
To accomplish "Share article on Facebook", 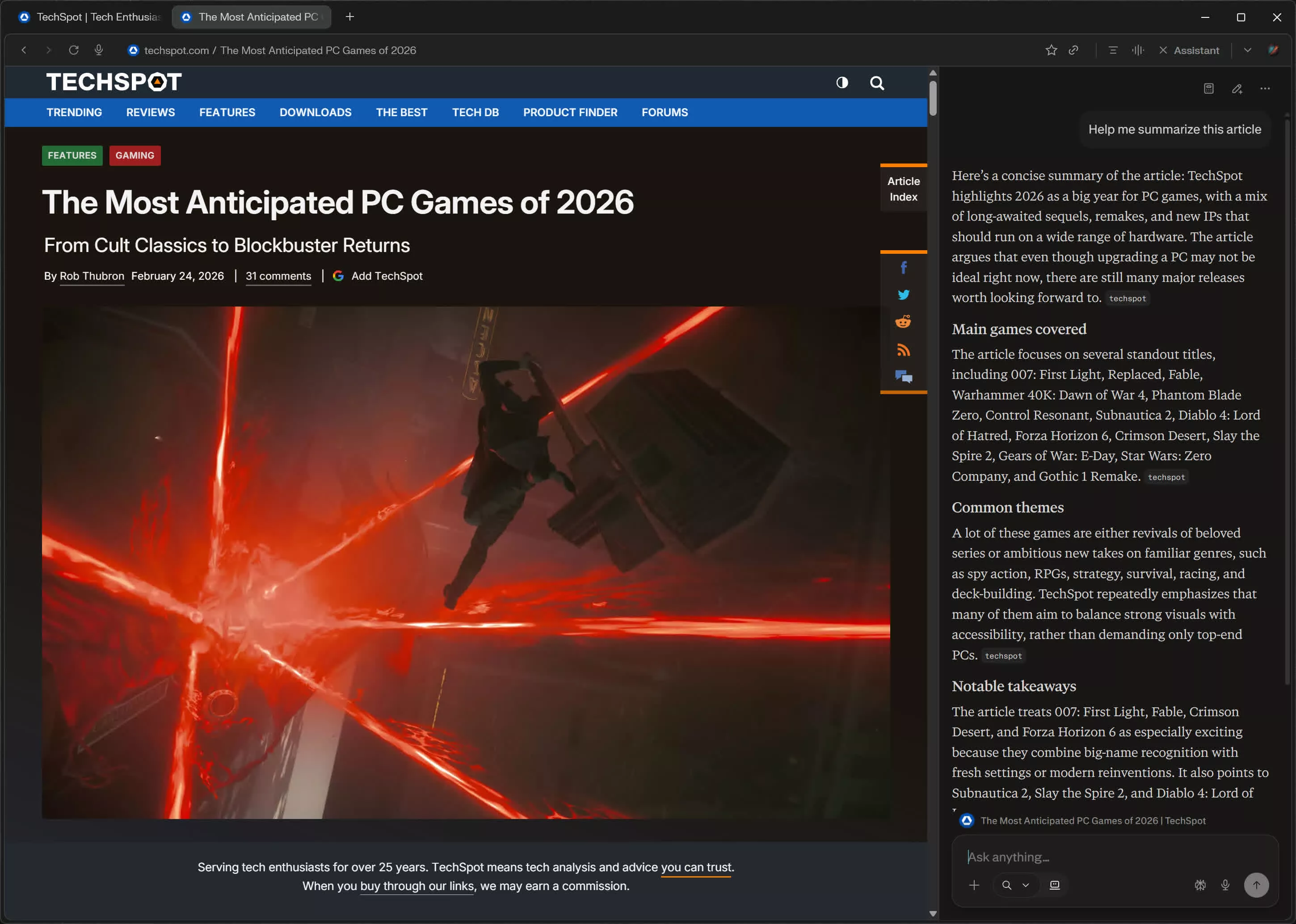I will [x=903, y=267].
